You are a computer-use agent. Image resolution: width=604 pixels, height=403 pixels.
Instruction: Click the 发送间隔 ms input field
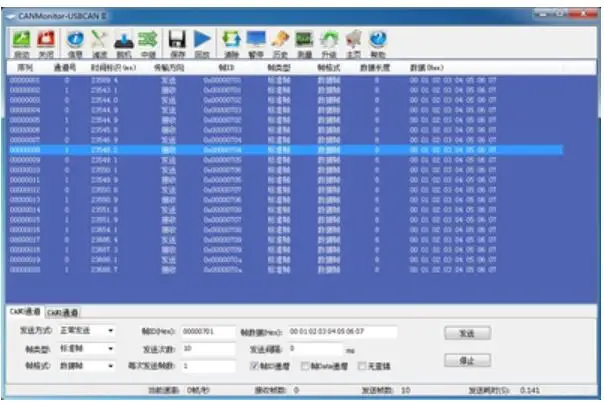click(315, 349)
